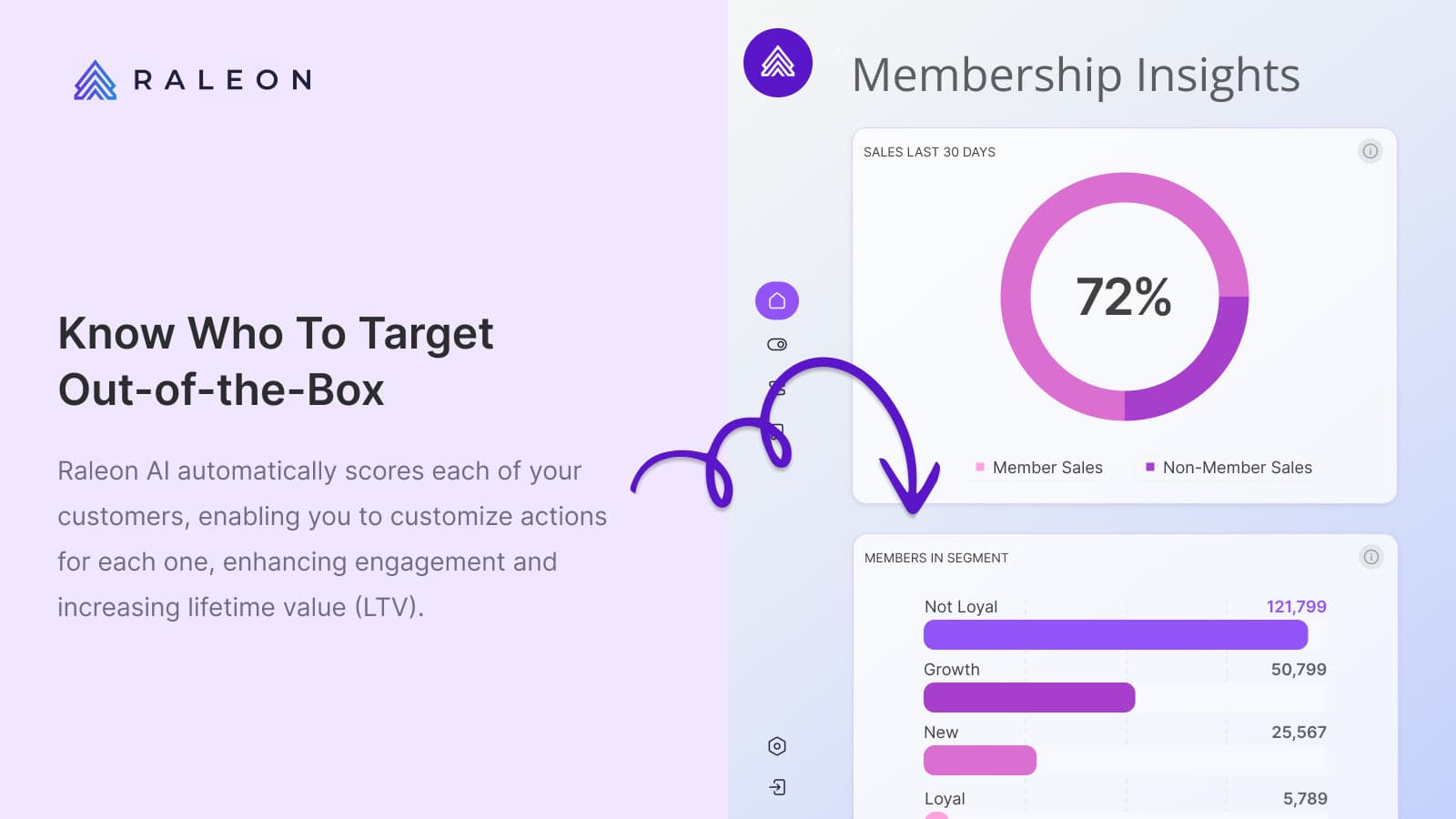Click the round purple Raleon badge

(778, 63)
